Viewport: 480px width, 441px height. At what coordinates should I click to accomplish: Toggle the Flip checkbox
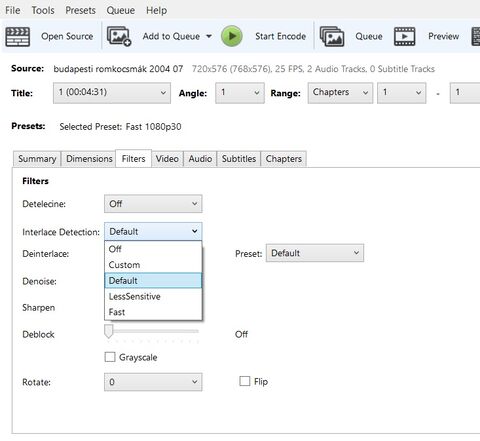(x=245, y=381)
